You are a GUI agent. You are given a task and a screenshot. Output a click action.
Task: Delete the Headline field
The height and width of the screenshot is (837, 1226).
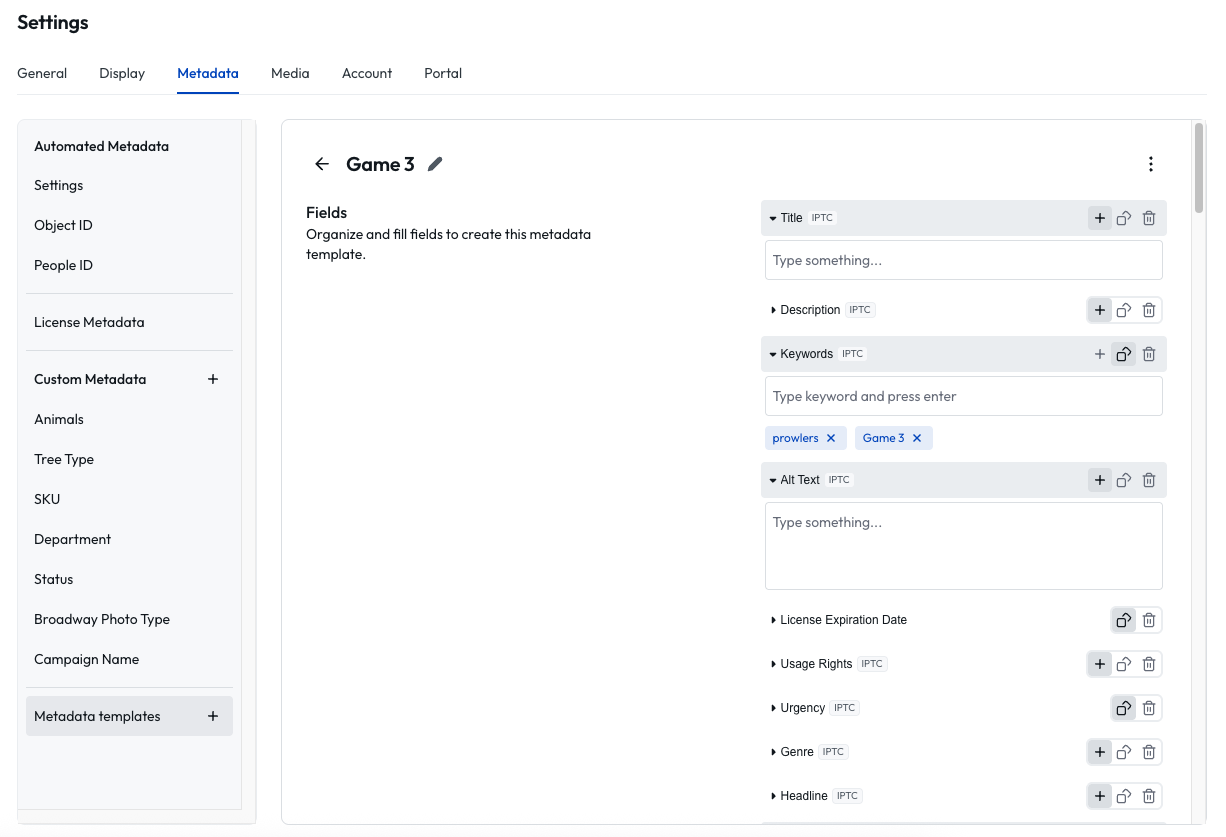pos(1149,796)
